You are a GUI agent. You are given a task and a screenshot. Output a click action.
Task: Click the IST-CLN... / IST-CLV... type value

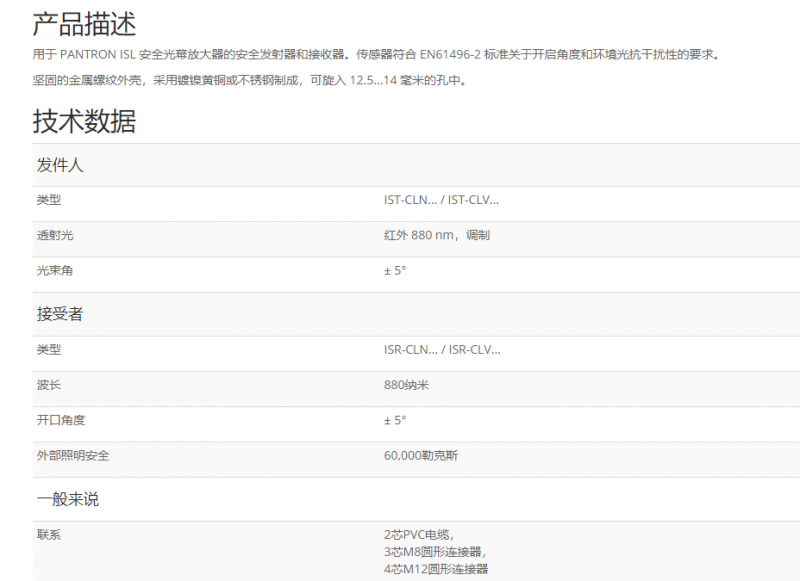(441, 200)
